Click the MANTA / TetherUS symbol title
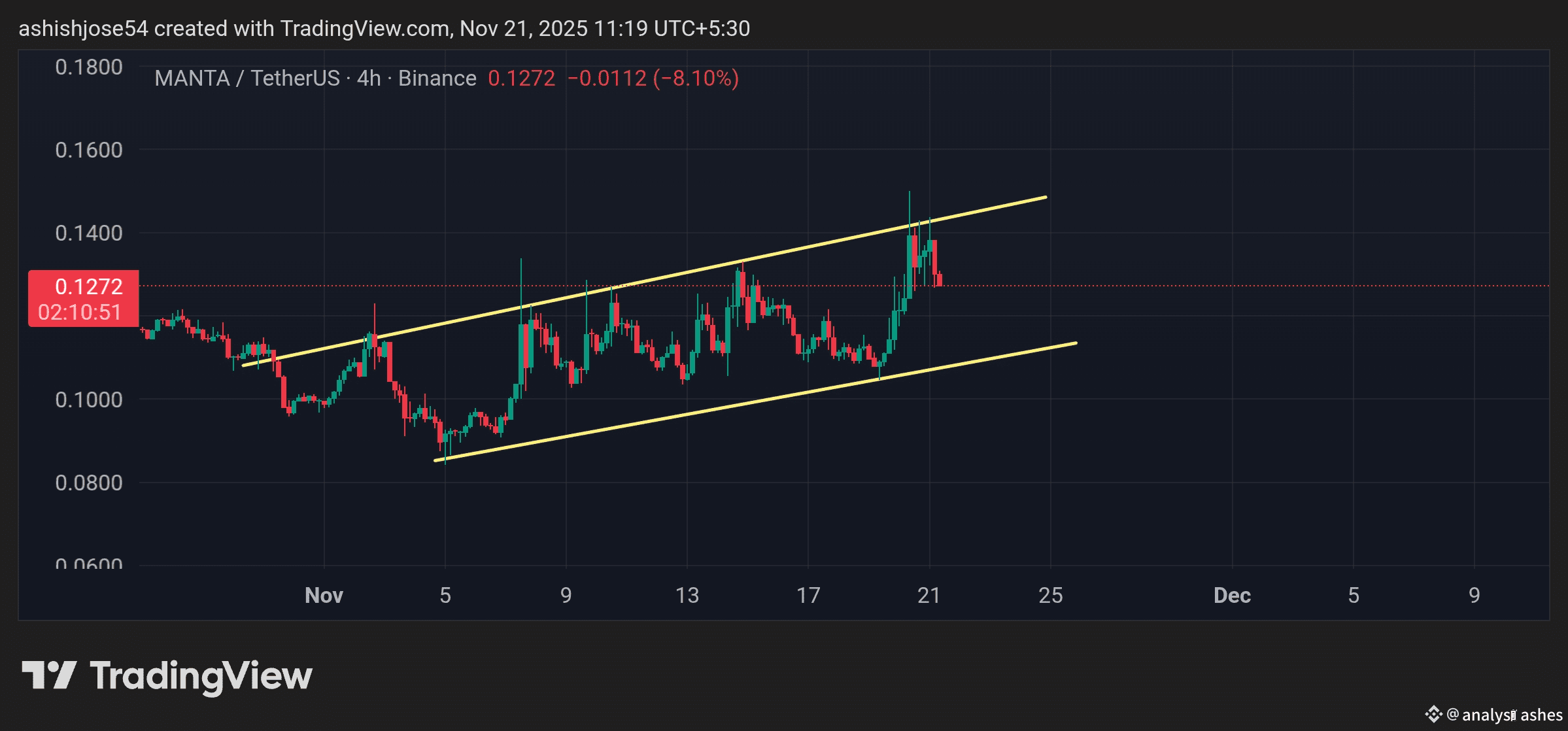Image resolution: width=1568 pixels, height=731 pixels. click(x=247, y=78)
